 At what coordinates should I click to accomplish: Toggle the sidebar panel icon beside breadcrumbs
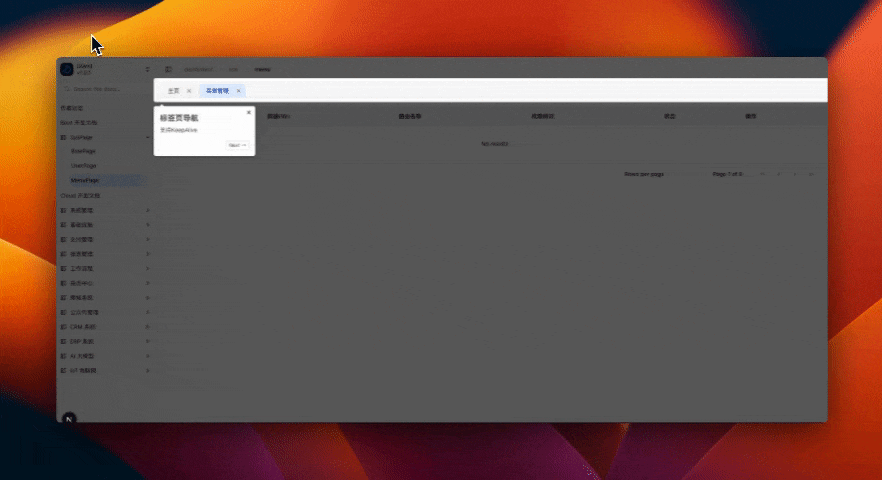(x=168, y=69)
